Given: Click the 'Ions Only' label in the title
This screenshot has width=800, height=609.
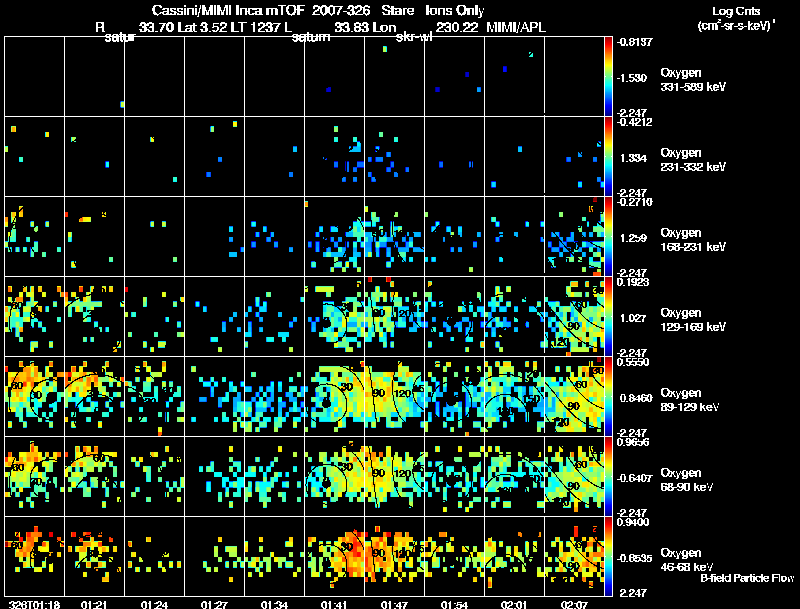Looking at the screenshot, I should [x=455, y=11].
